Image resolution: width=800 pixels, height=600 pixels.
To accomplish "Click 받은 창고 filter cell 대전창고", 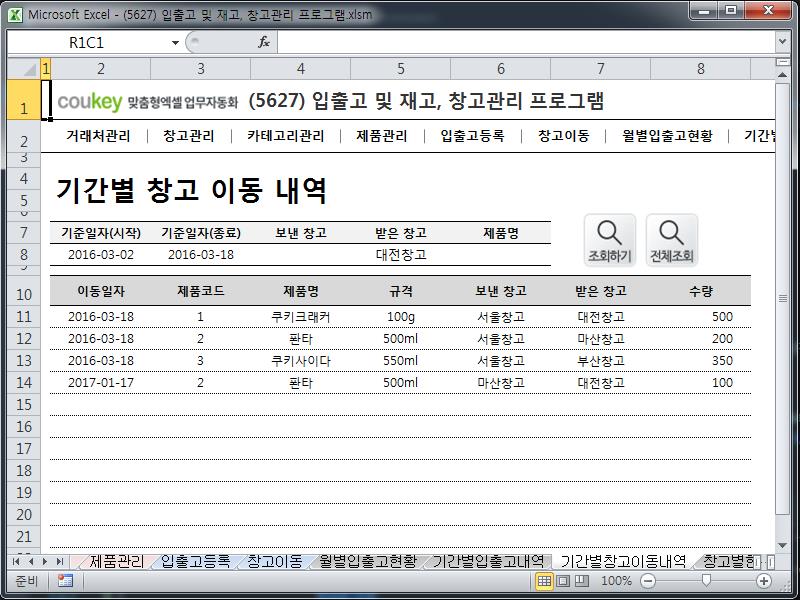I will pos(401,255).
